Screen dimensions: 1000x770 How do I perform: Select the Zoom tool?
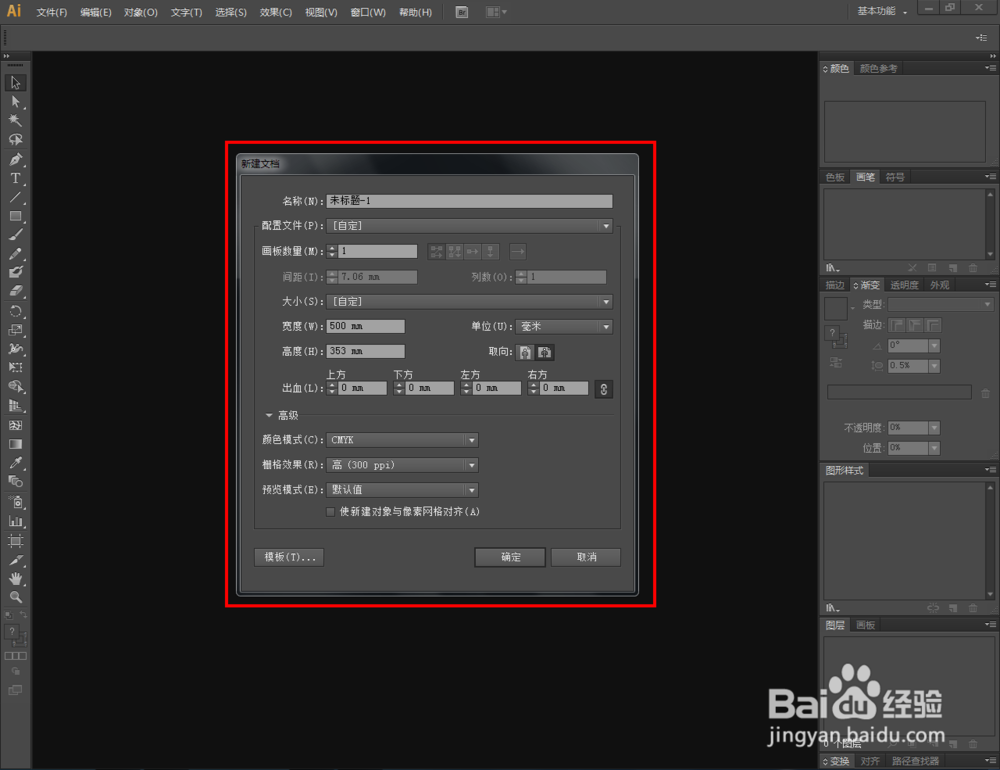[15, 597]
